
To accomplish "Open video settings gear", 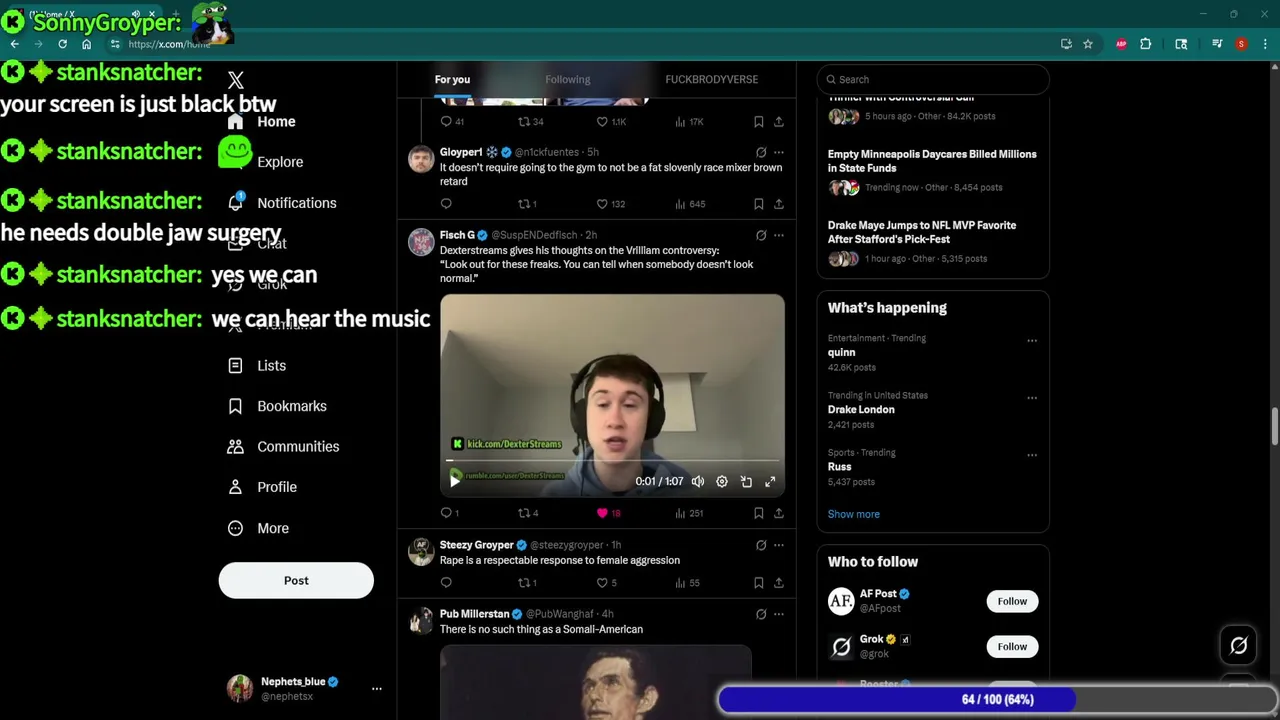I will (x=722, y=481).
